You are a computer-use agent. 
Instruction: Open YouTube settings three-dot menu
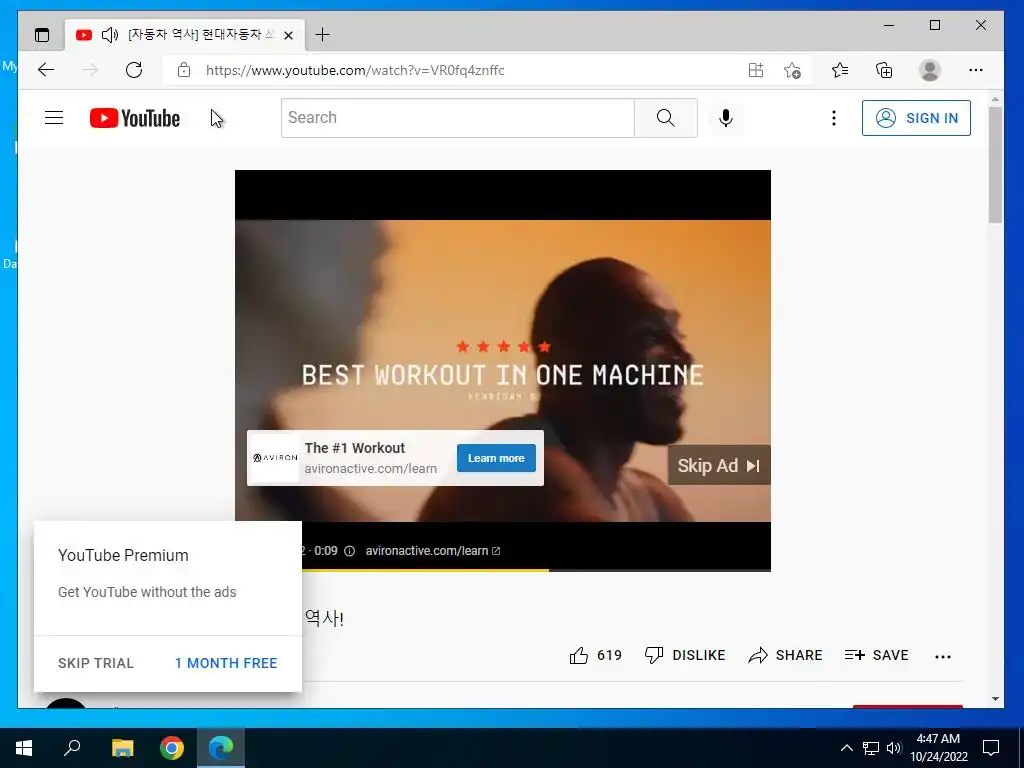pos(833,118)
